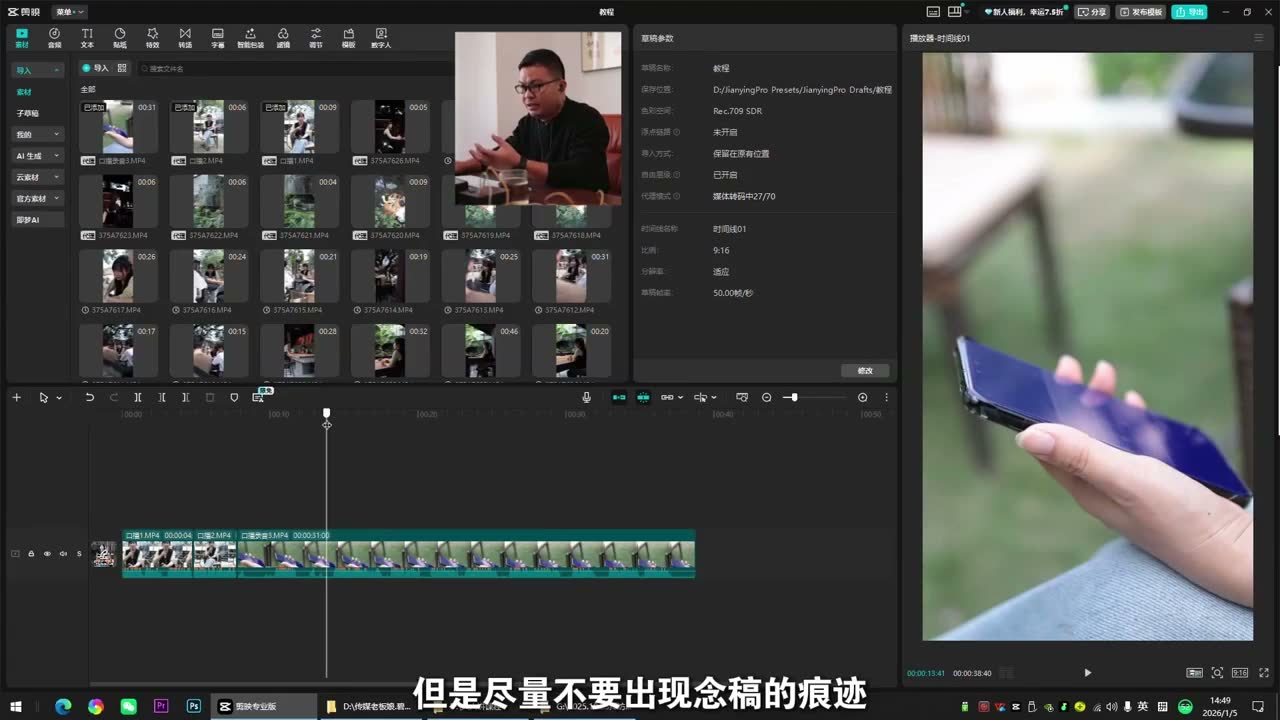Open the keyboard shortcuts icon in title bar

tap(933, 12)
